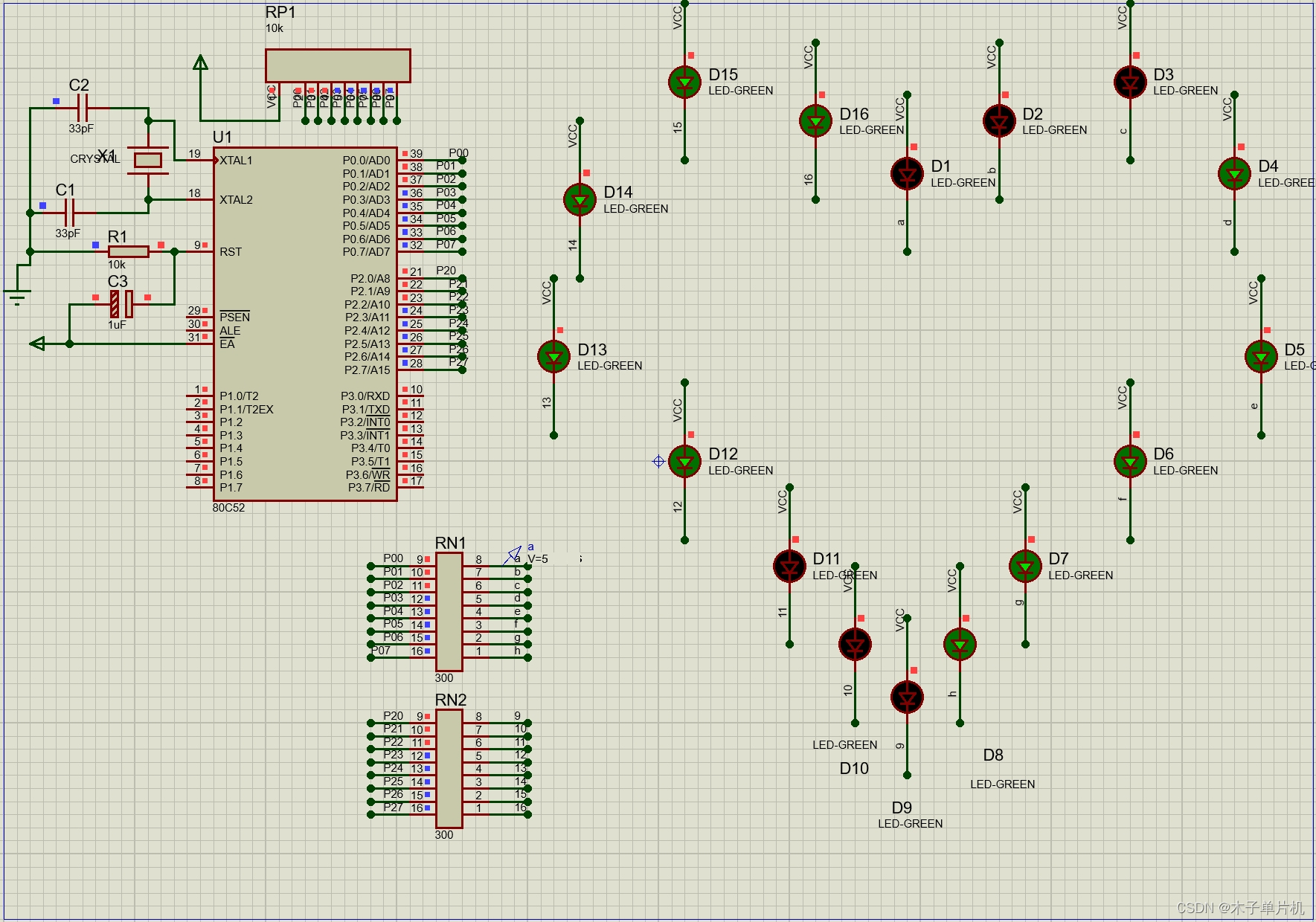Click the V=5 probe reading
Viewport: 1316px width, 922px height.
point(538,559)
